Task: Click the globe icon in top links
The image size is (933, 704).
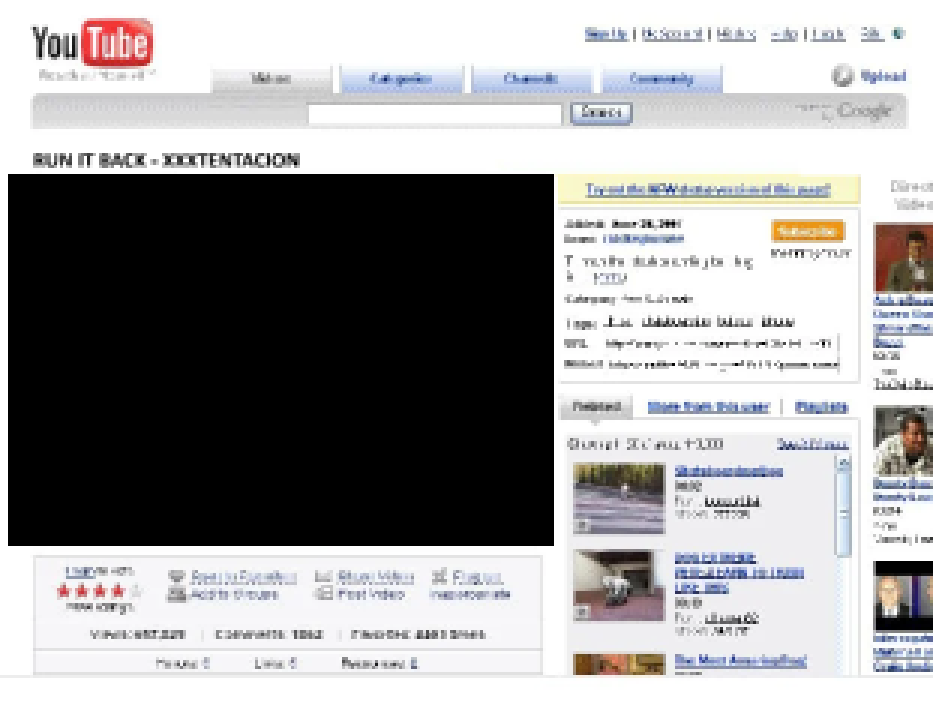Action: 898,34
